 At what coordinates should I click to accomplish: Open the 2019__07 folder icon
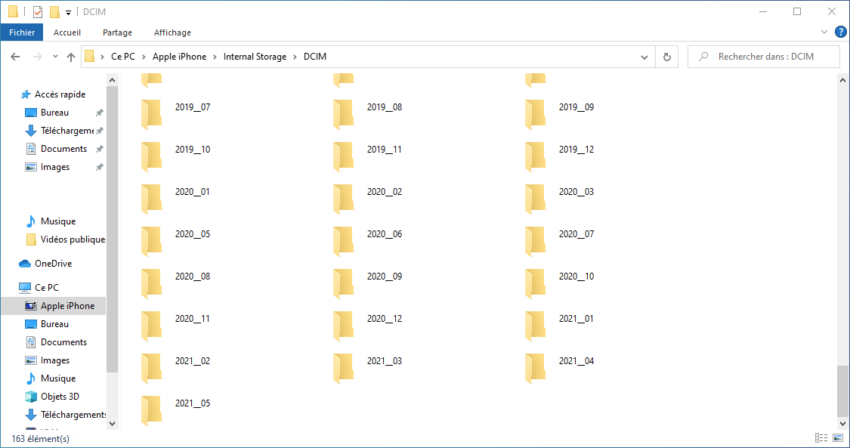(x=151, y=114)
